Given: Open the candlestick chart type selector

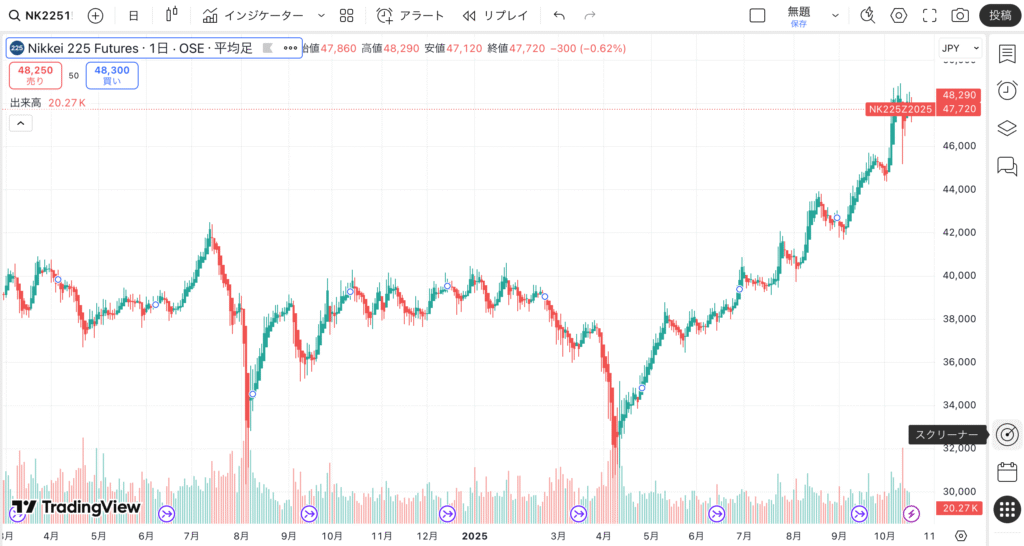Looking at the screenshot, I should [172, 15].
